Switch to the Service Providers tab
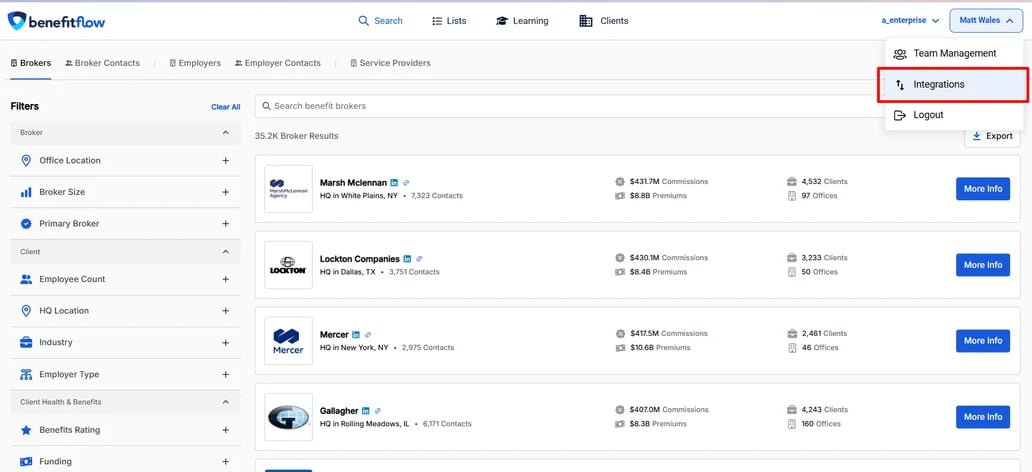 pos(390,63)
